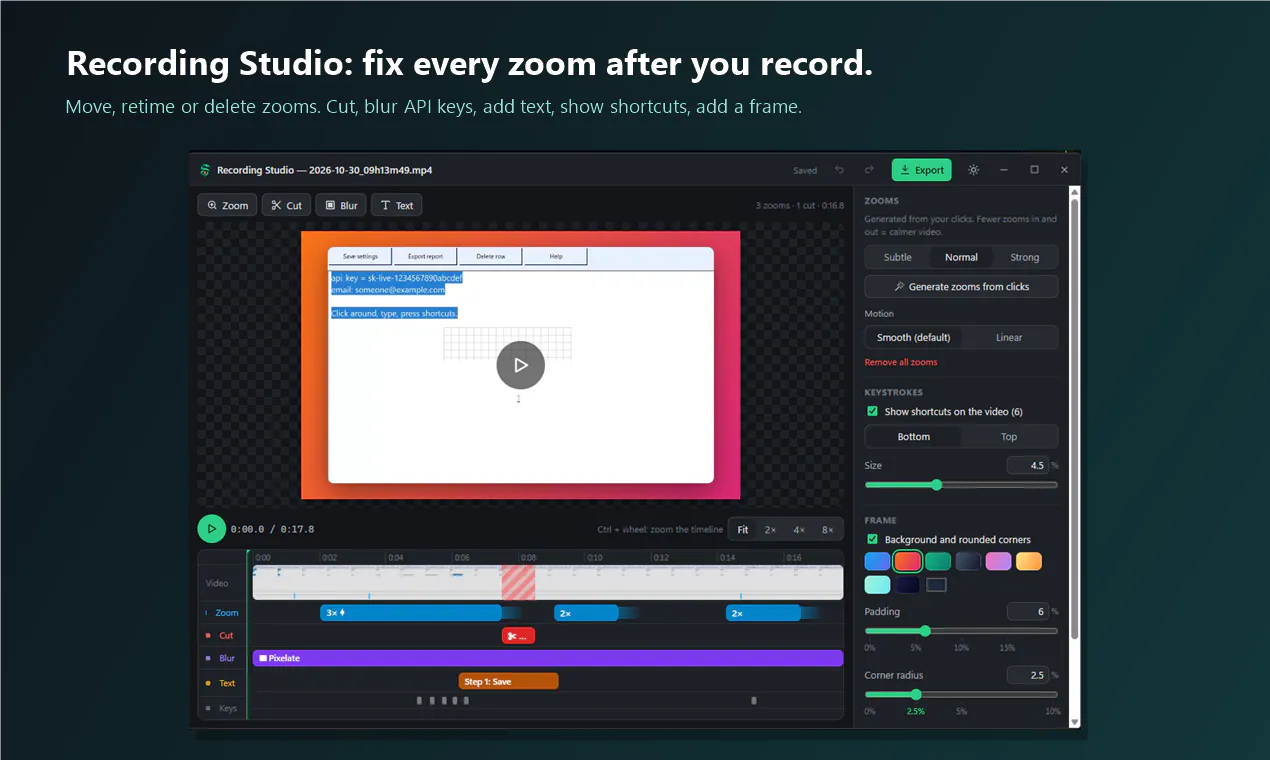Position keystrokes at Top

[1009, 436]
